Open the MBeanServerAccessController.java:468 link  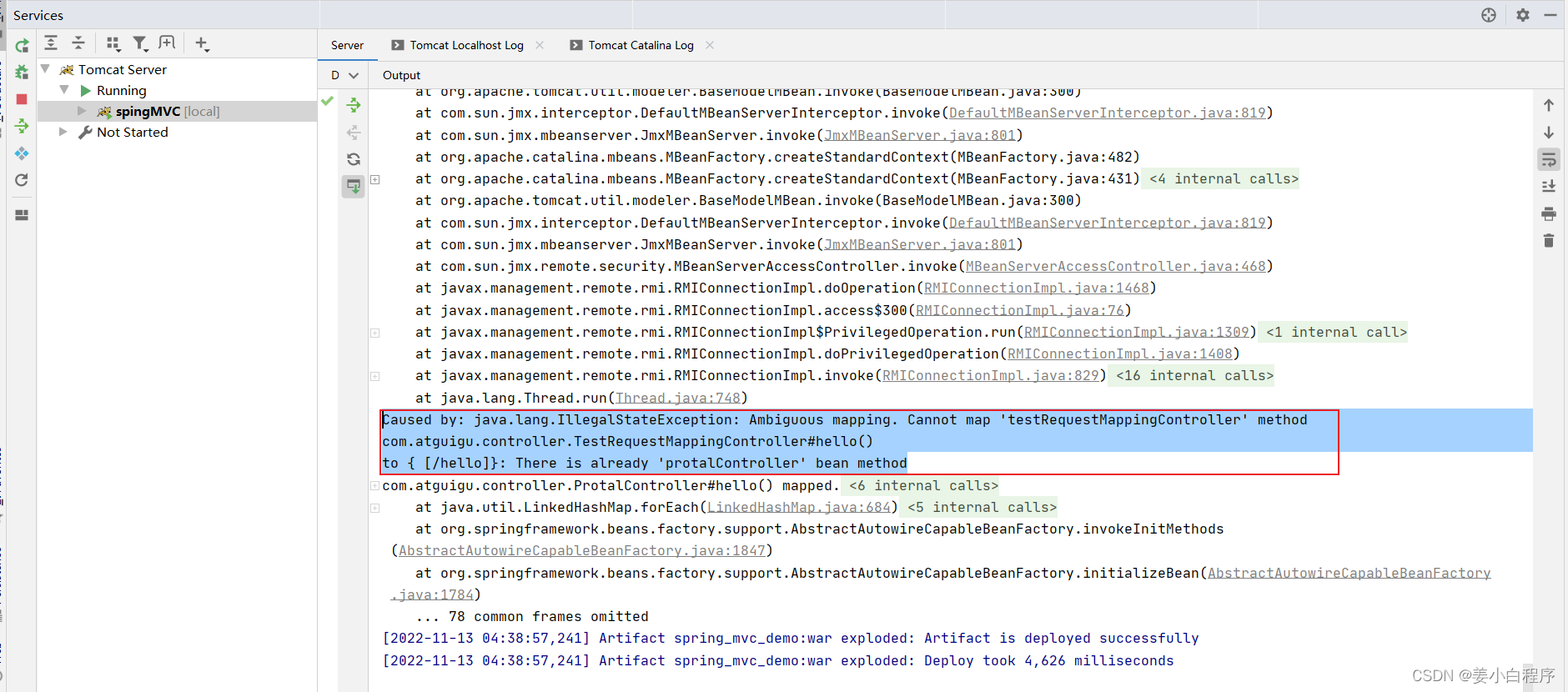(1115, 266)
